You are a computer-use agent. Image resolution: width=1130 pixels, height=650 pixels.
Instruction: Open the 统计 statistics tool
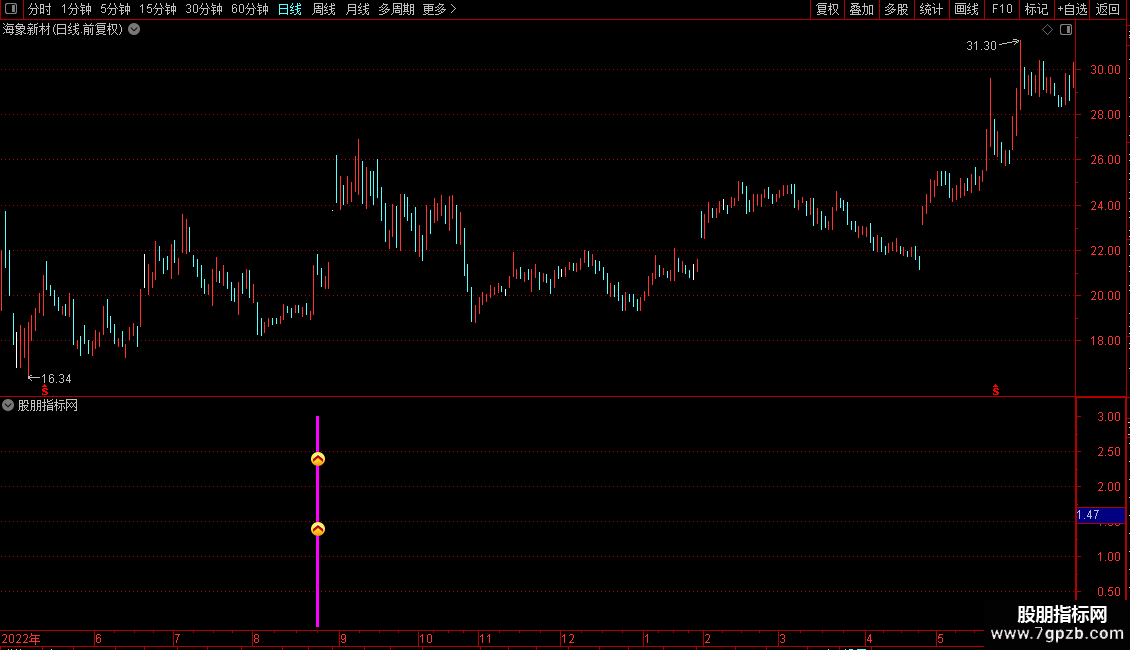(931, 9)
